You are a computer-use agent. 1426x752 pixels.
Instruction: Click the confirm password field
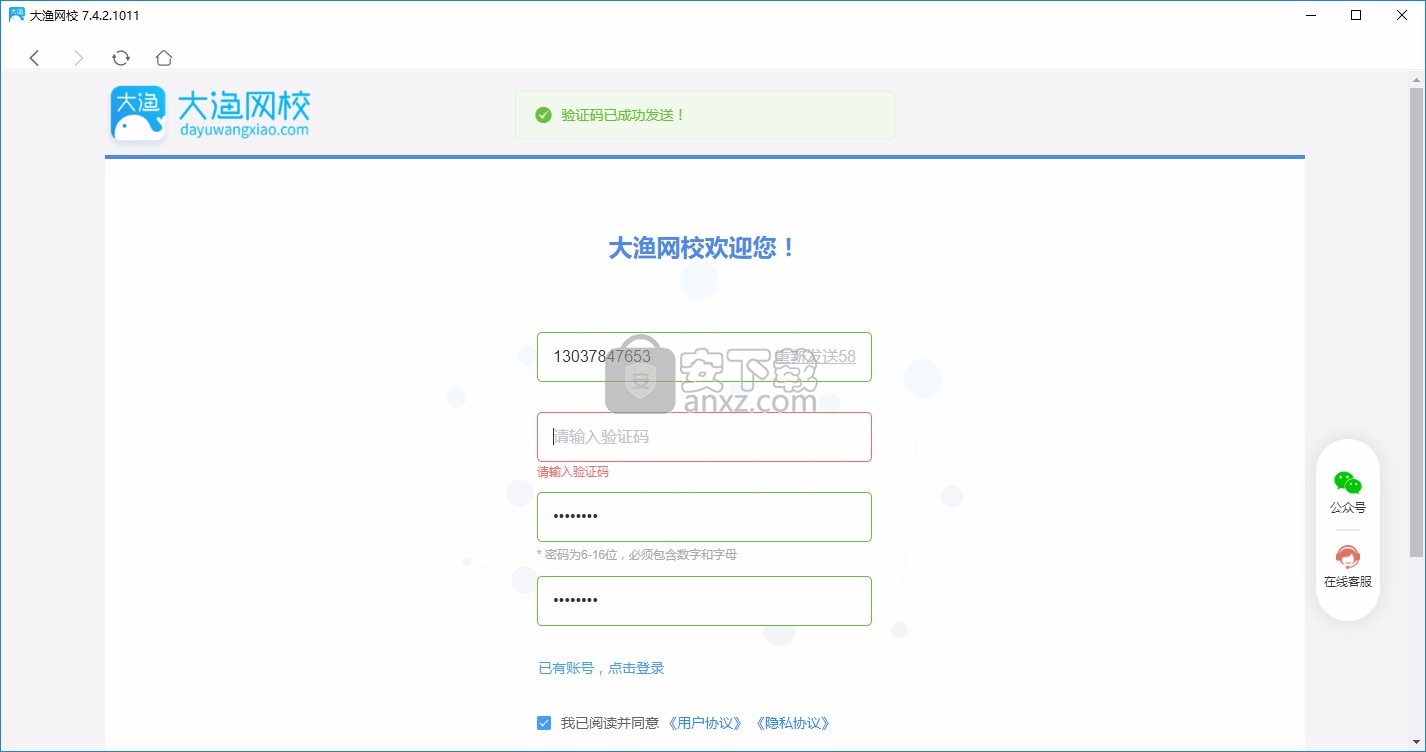[704, 601]
